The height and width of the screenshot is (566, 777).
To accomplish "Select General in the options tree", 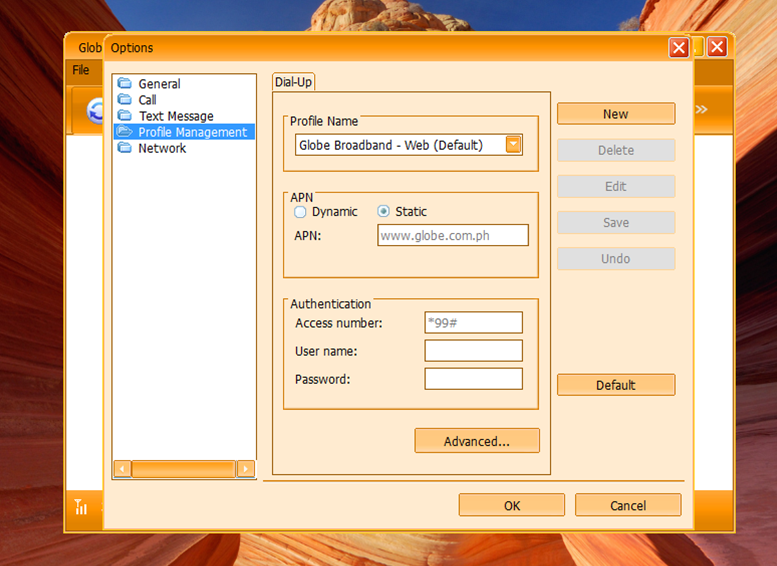I will click(159, 84).
